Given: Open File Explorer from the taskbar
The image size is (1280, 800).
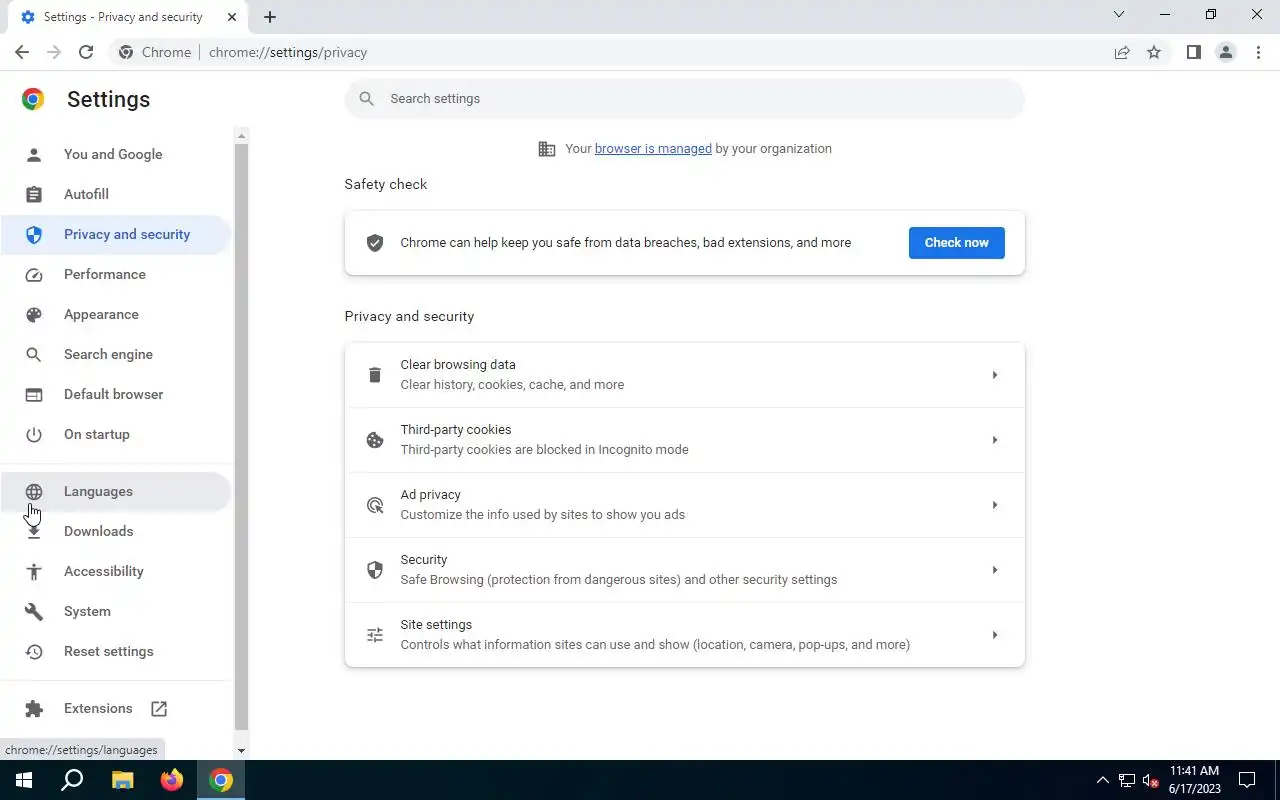Looking at the screenshot, I should click(x=122, y=780).
